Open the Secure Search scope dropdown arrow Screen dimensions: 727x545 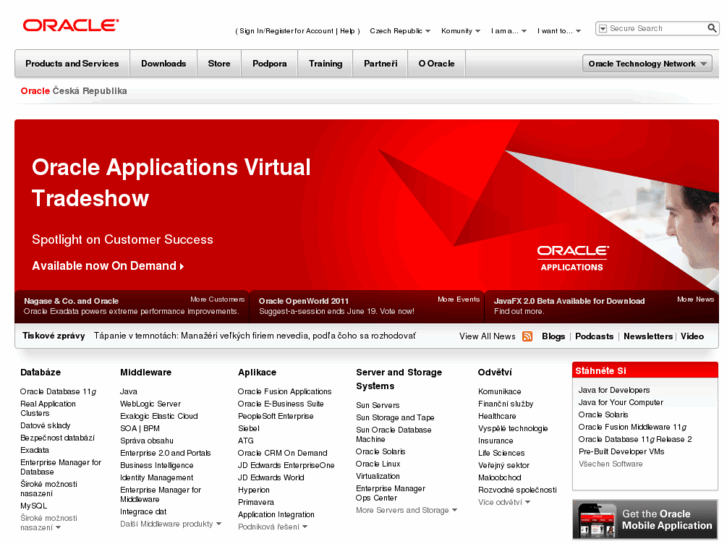point(603,29)
